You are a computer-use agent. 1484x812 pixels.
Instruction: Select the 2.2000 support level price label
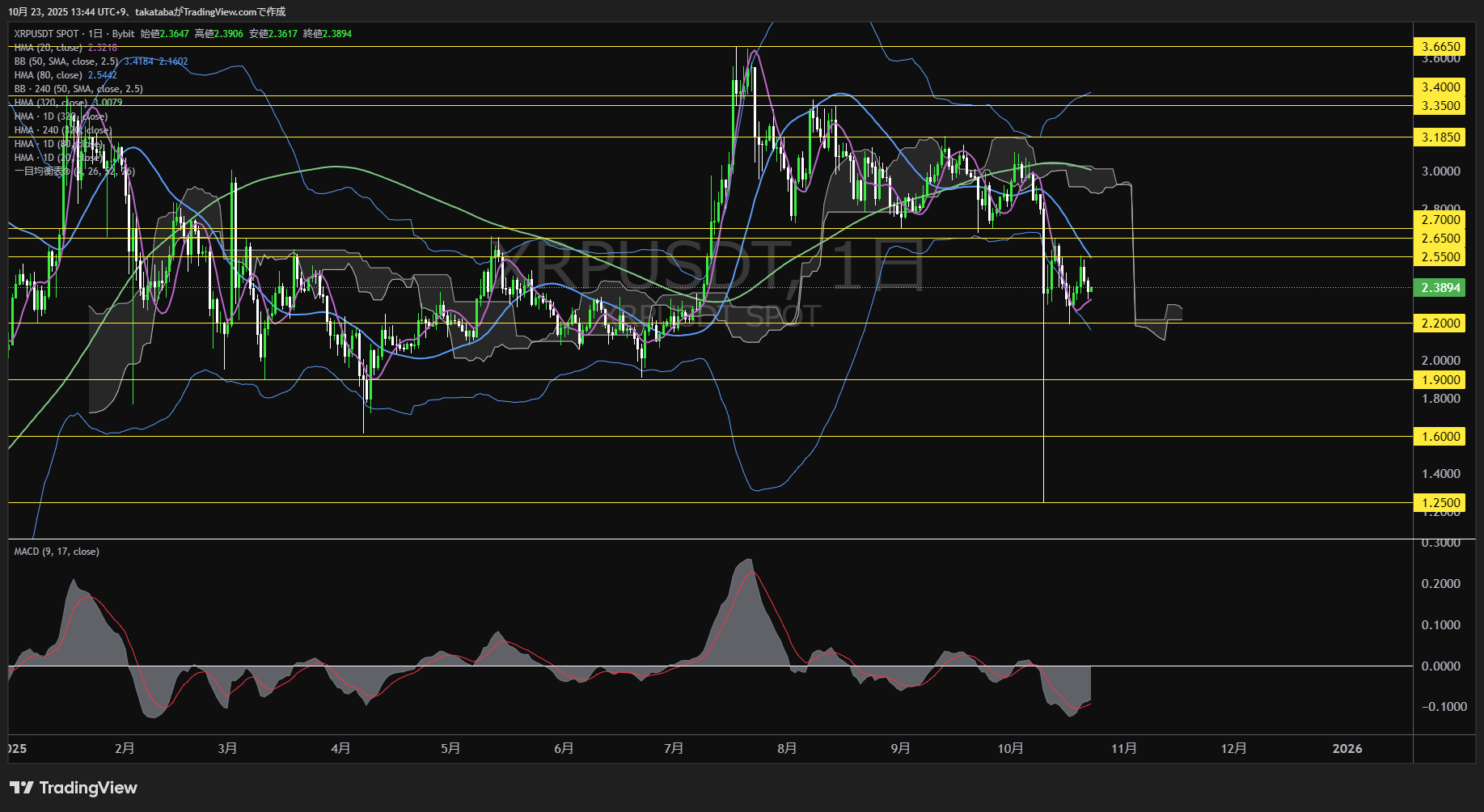pos(1440,324)
